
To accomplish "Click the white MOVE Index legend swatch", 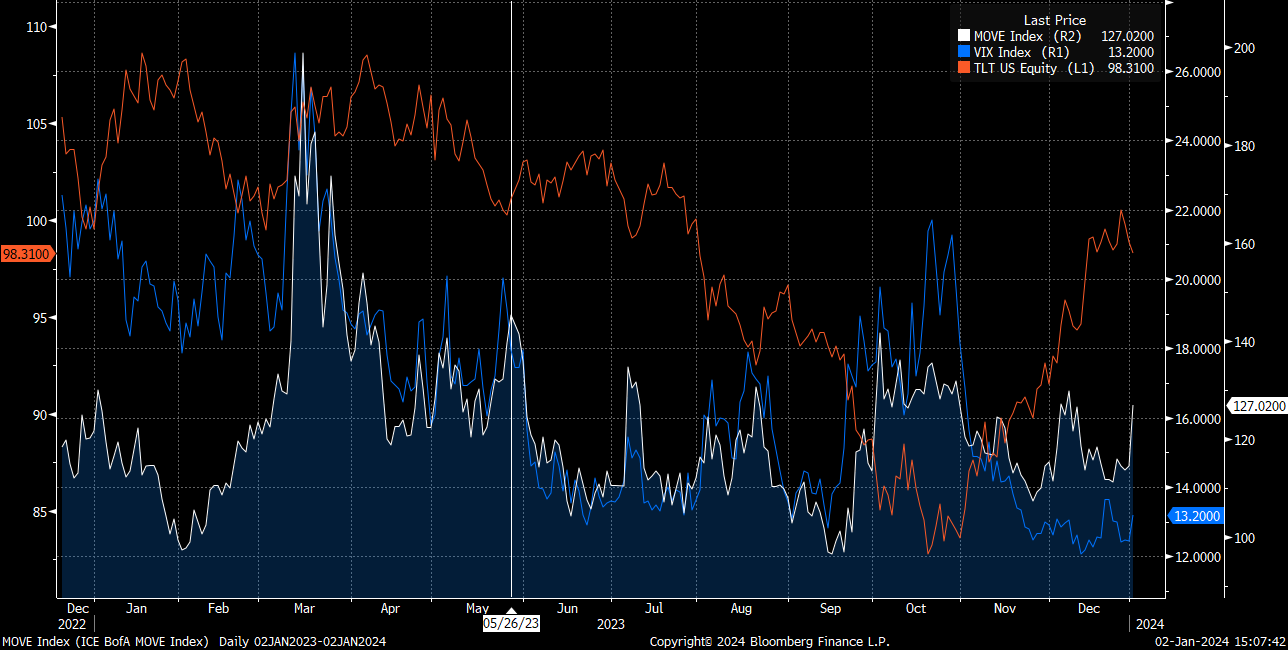I will (963, 35).
